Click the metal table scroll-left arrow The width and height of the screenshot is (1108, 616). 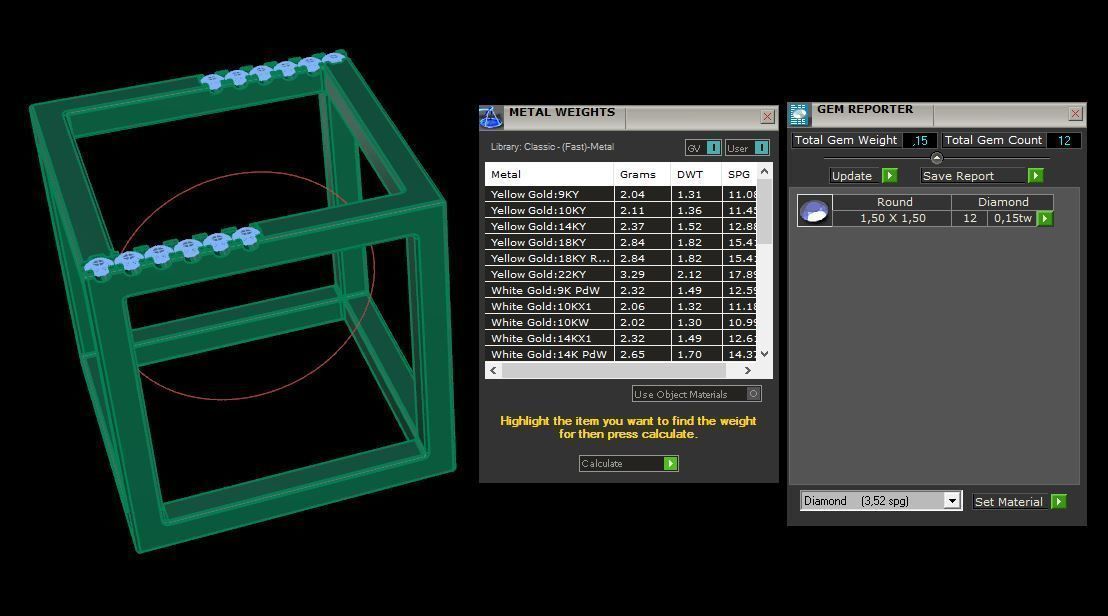[x=493, y=370]
